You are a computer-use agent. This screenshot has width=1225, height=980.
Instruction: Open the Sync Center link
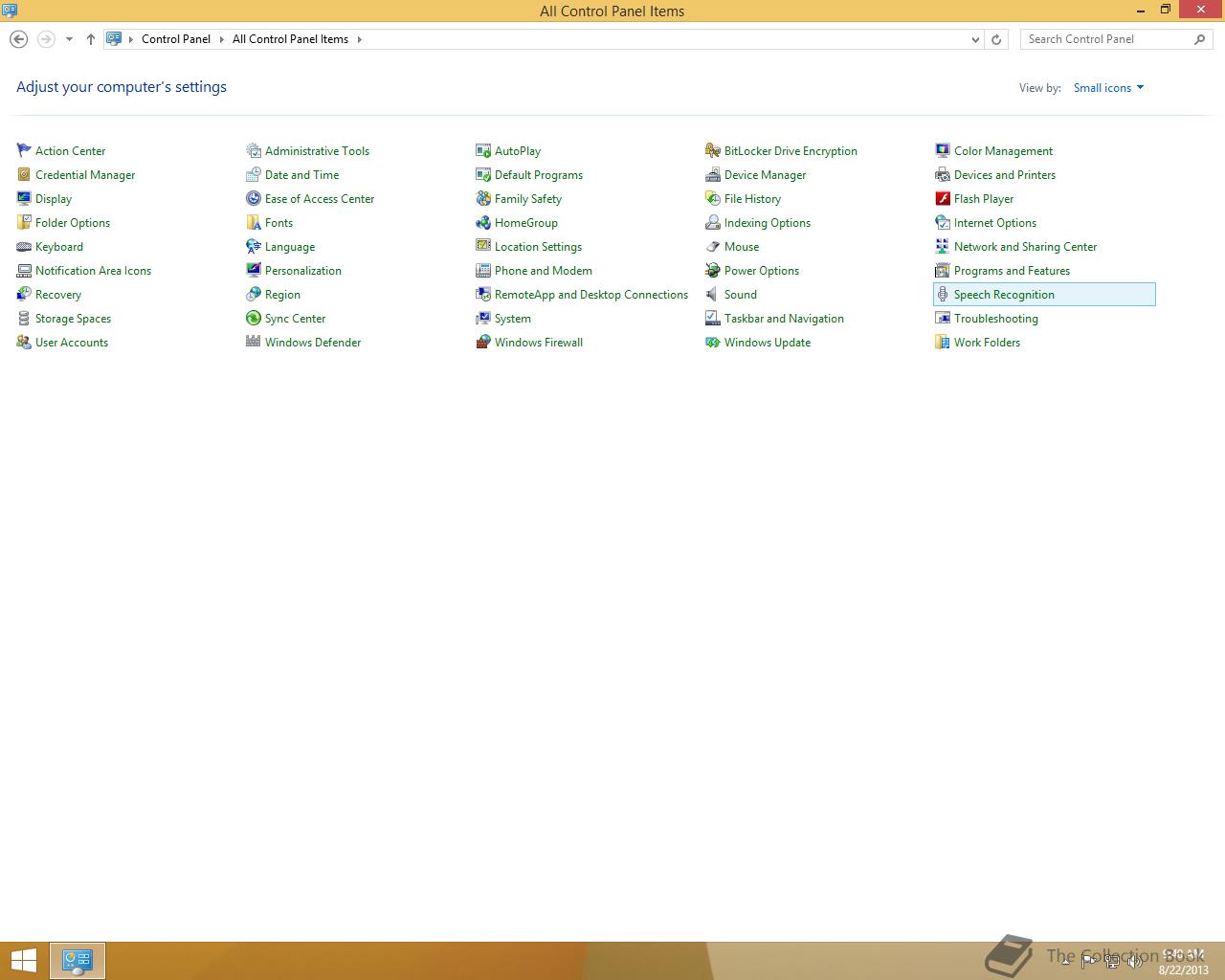point(295,319)
